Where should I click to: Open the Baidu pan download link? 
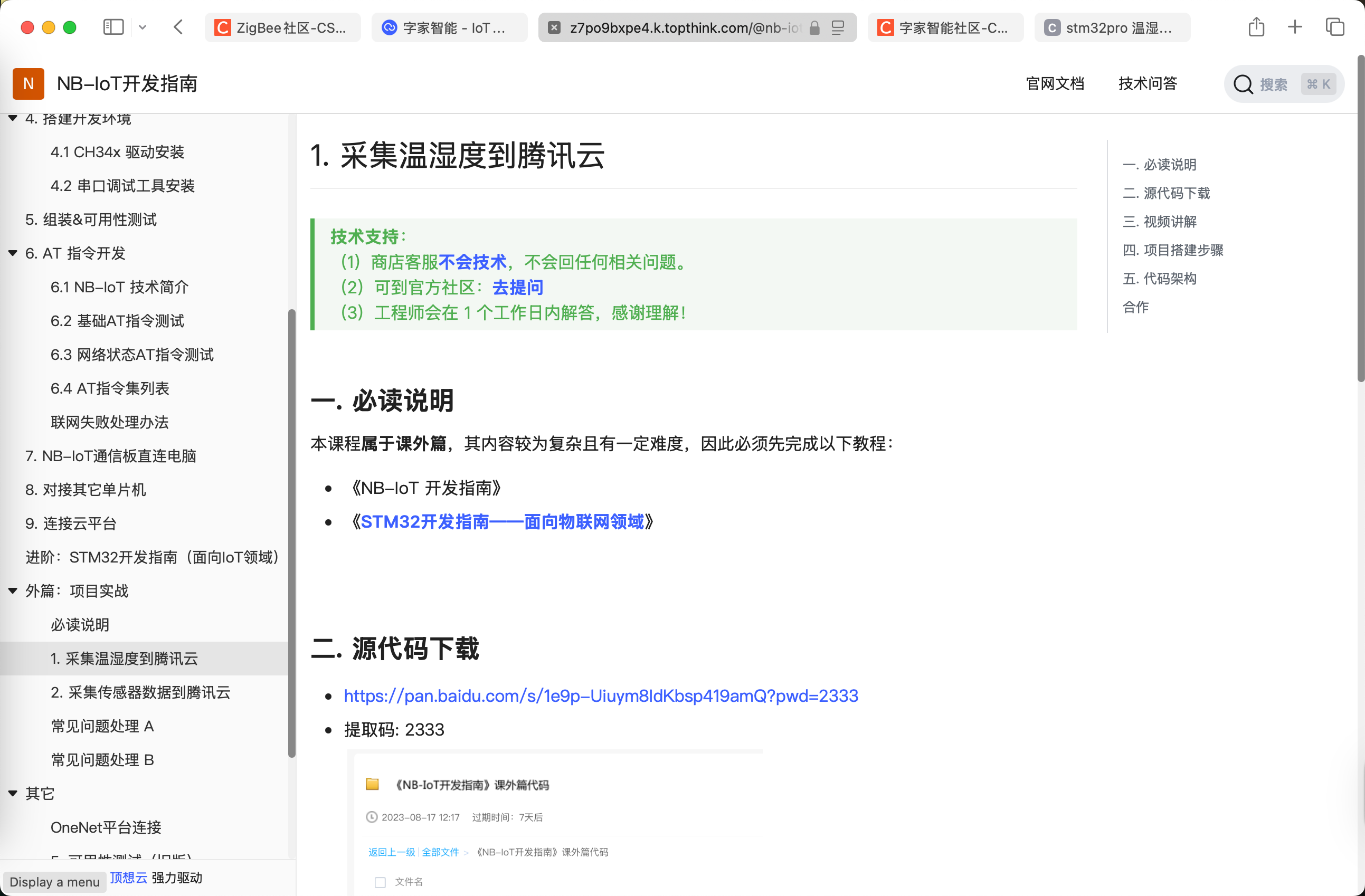pyautogui.click(x=601, y=695)
